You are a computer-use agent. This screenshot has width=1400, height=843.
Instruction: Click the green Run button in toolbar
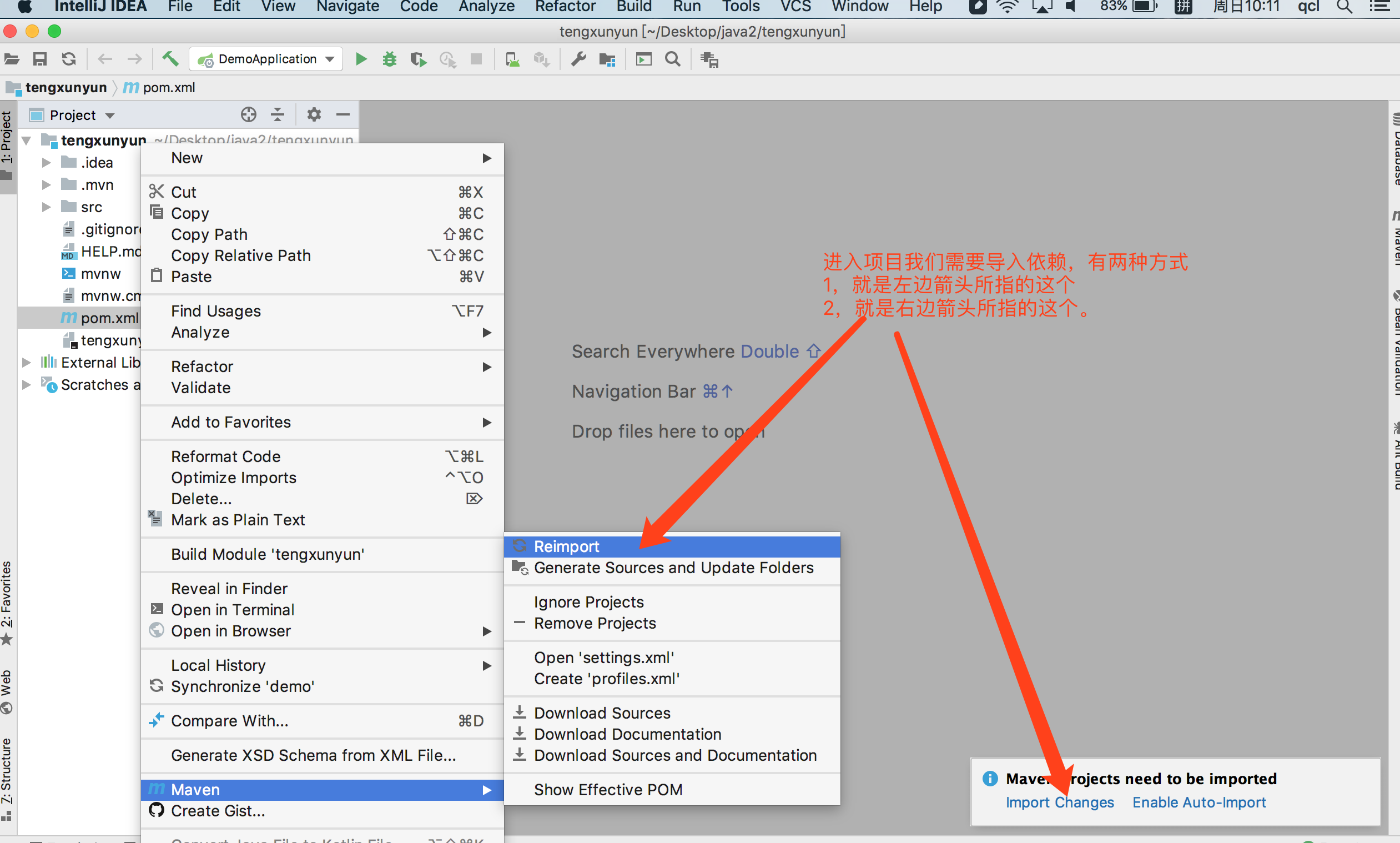click(x=361, y=59)
